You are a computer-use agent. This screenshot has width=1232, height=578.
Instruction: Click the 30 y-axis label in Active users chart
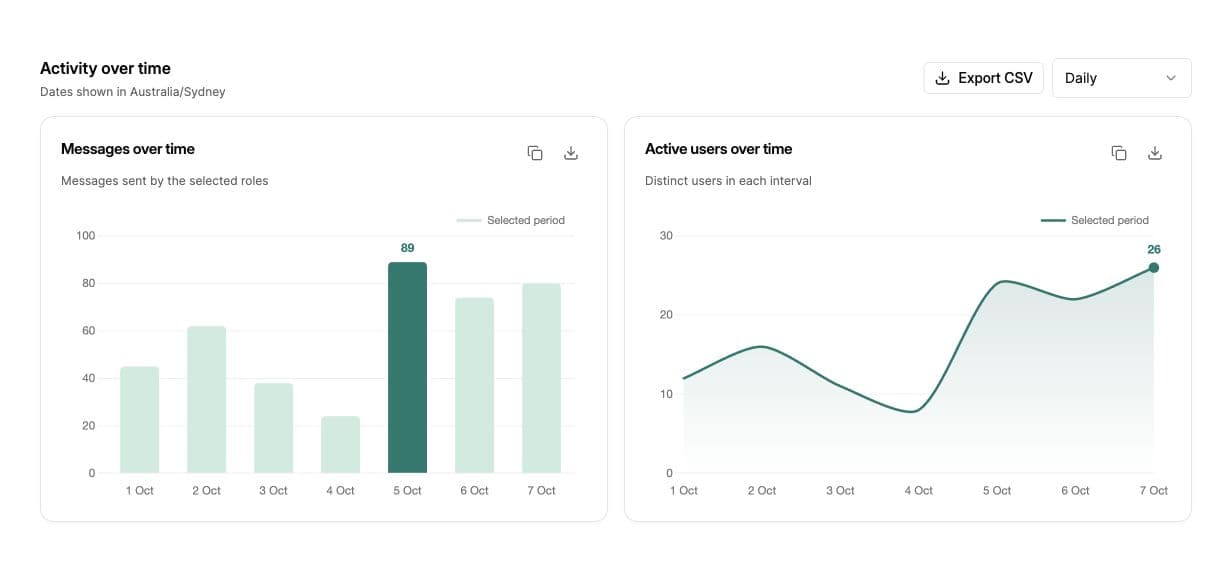pyautogui.click(x=666, y=236)
